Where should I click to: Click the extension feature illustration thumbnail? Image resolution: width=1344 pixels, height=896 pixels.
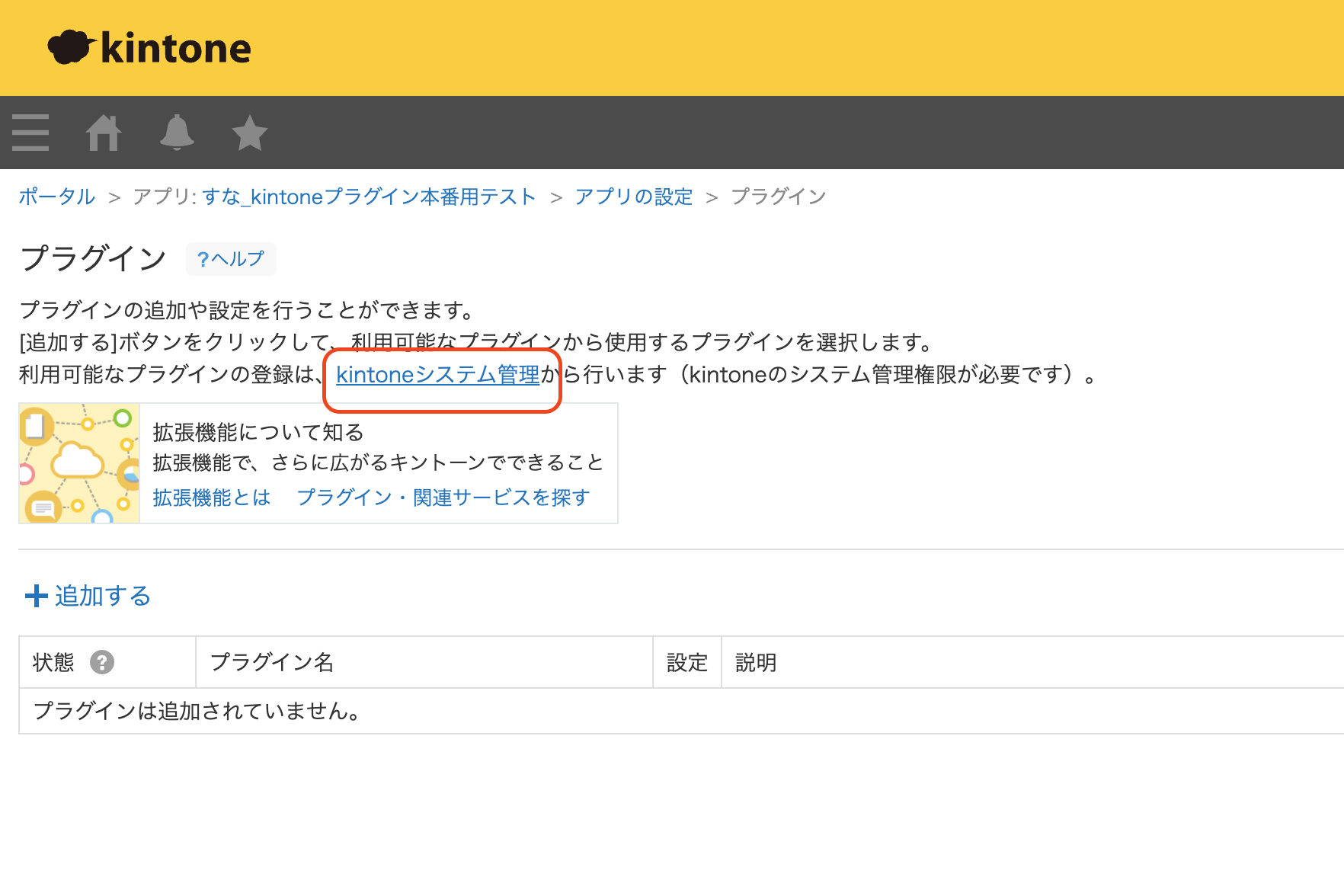[79, 463]
